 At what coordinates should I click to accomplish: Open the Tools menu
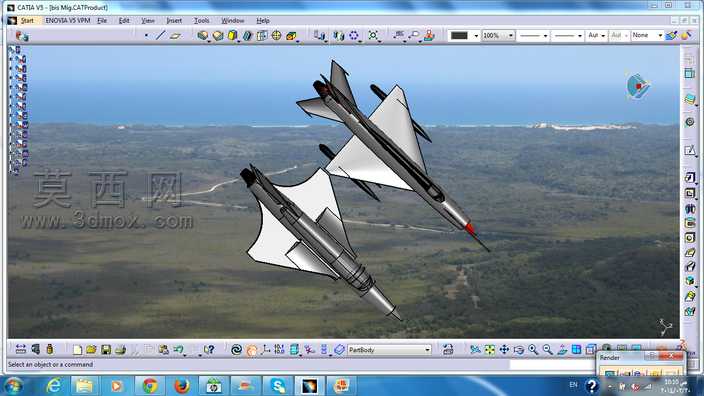pyautogui.click(x=201, y=21)
